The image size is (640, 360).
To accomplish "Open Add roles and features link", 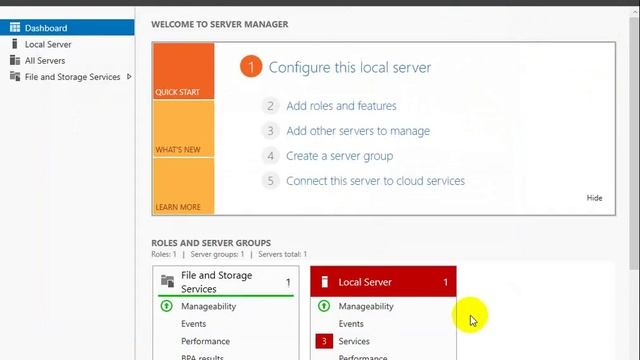I will tap(341, 106).
